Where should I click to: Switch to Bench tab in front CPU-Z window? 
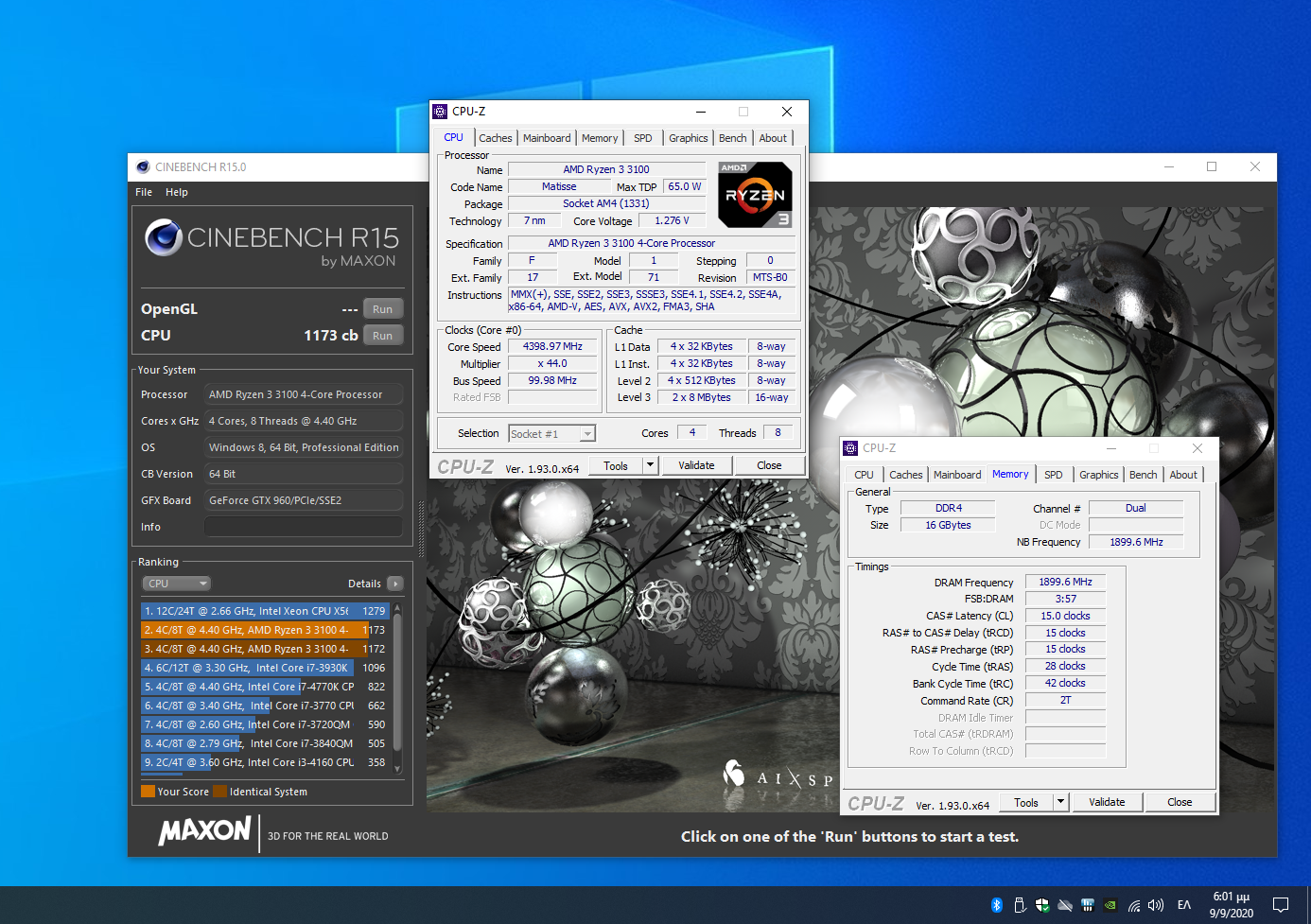click(x=733, y=138)
